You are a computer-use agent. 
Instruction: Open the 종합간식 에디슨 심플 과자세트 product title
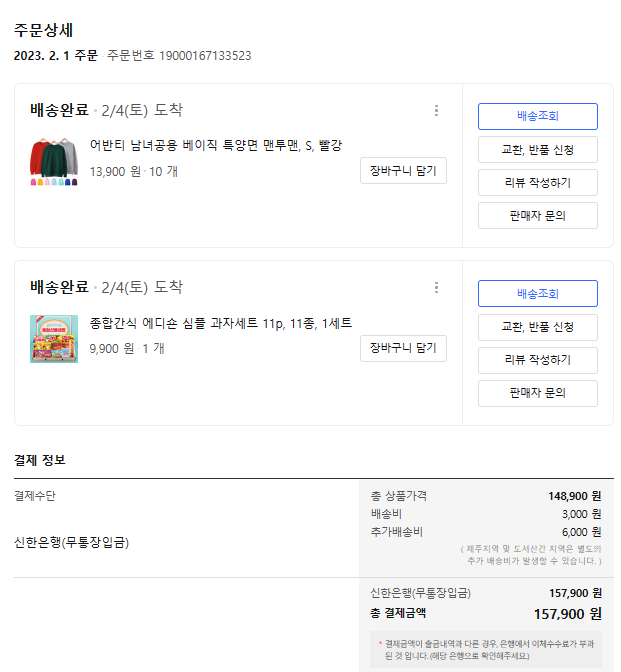[221, 323]
